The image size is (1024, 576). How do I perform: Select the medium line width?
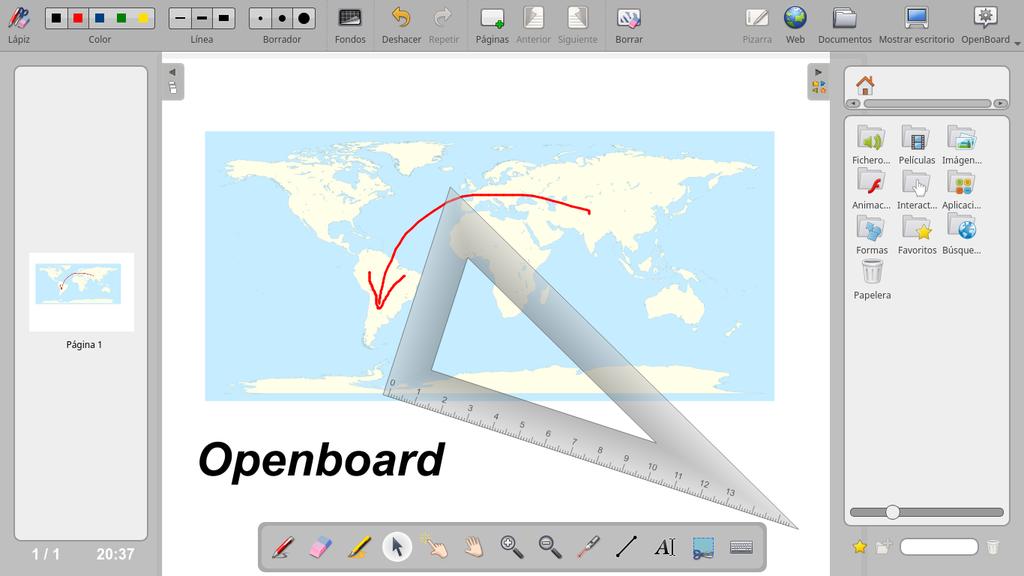(202, 18)
